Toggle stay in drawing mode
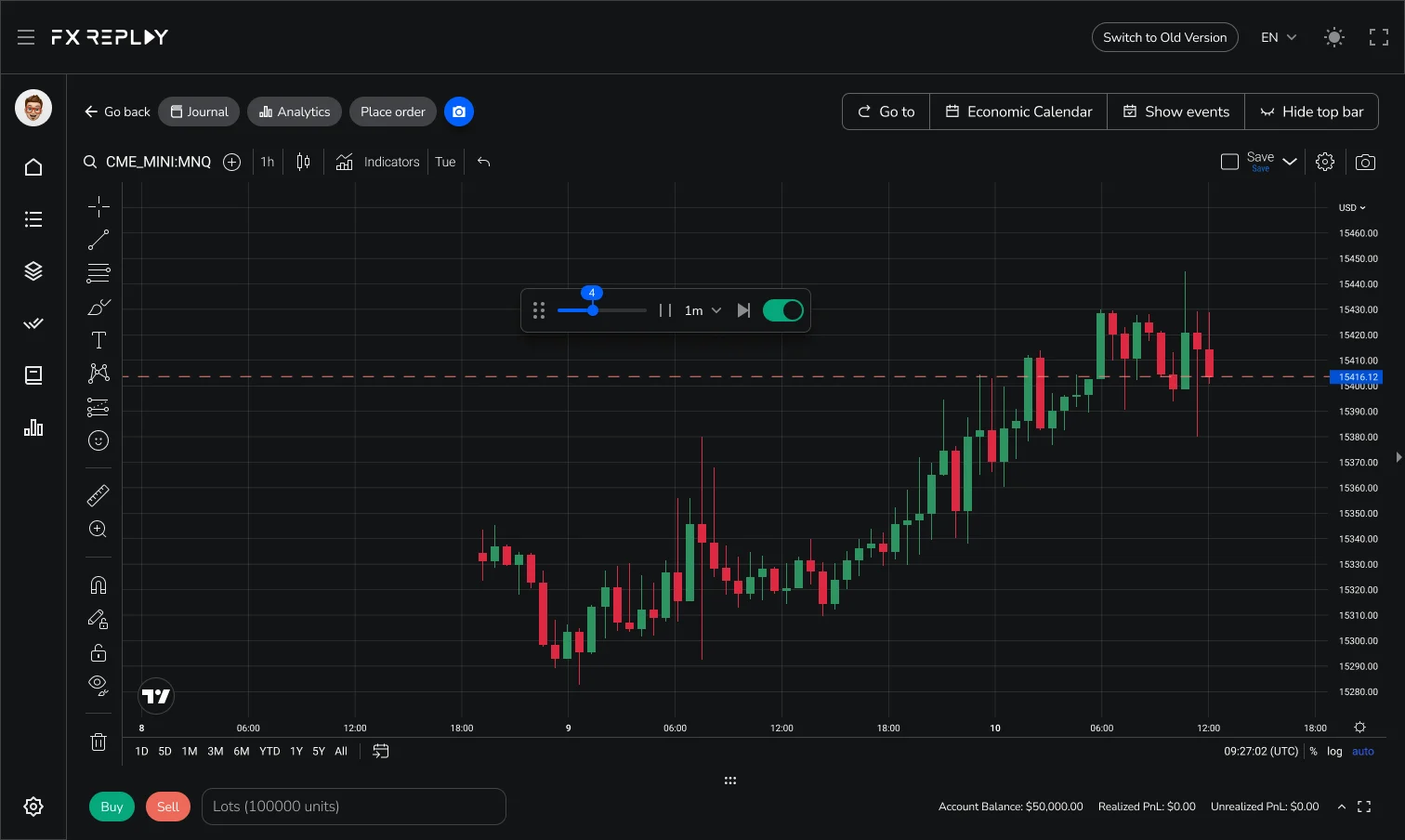The height and width of the screenshot is (840, 1405). pos(98,619)
